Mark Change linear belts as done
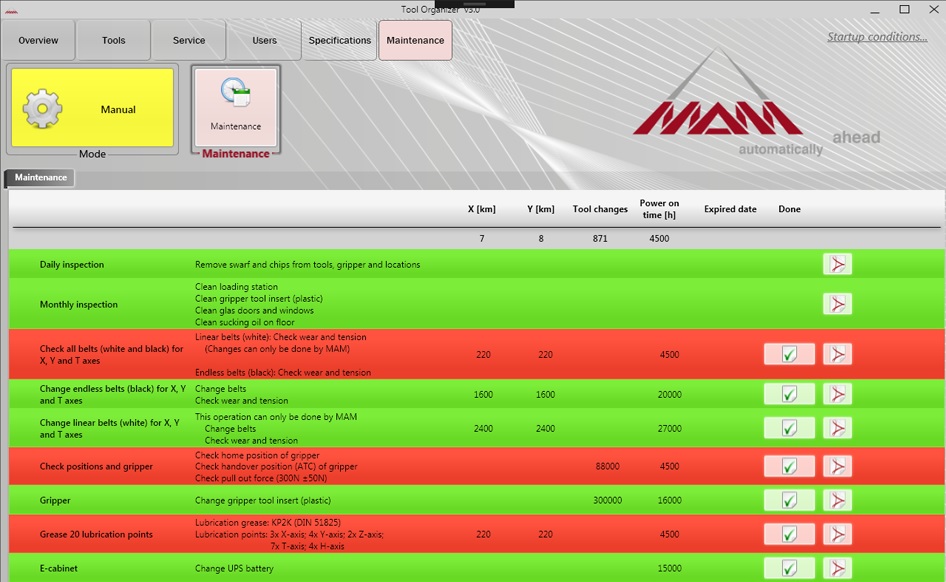 coord(789,428)
